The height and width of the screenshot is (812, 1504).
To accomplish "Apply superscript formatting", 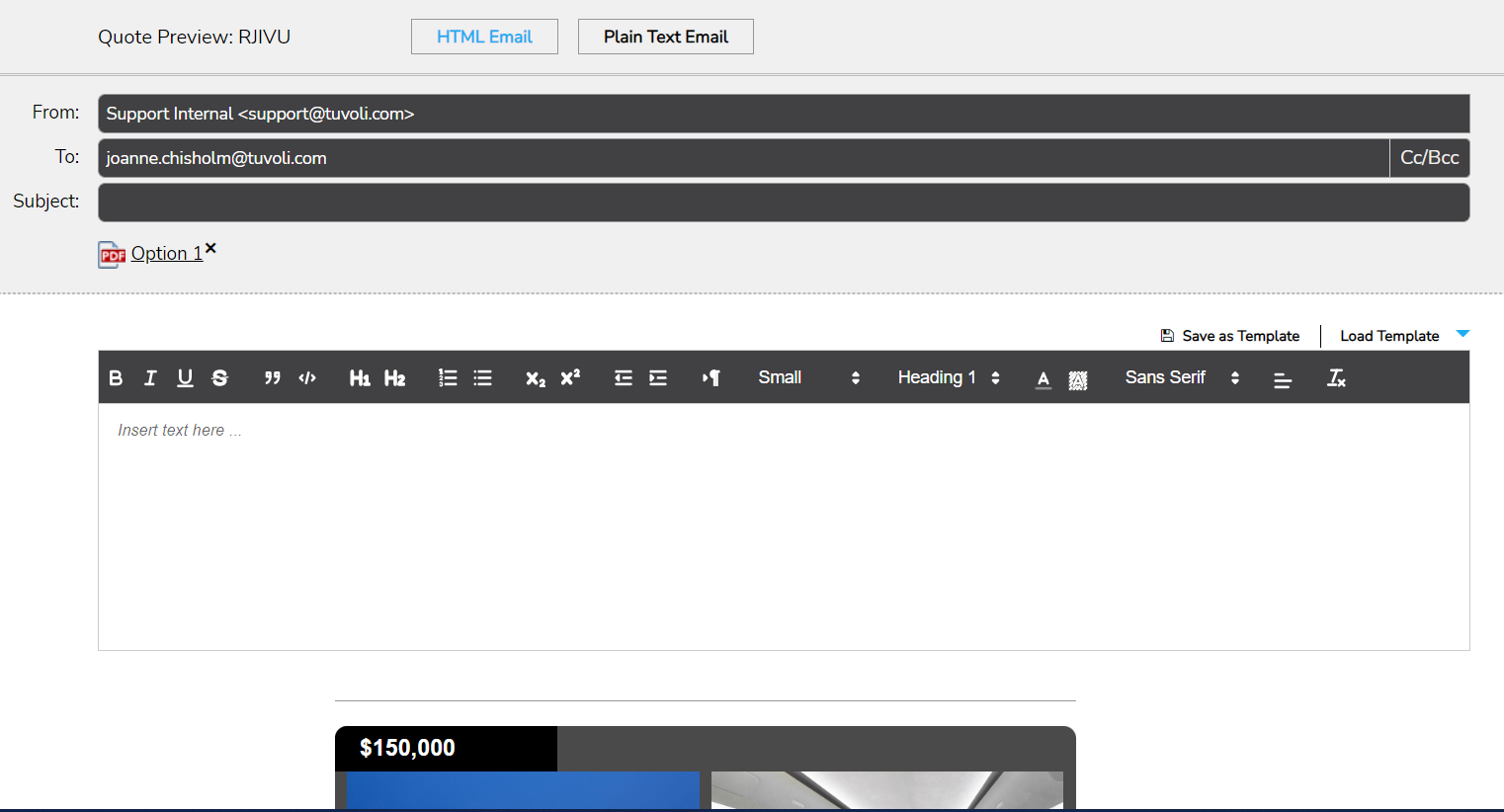I will point(570,377).
